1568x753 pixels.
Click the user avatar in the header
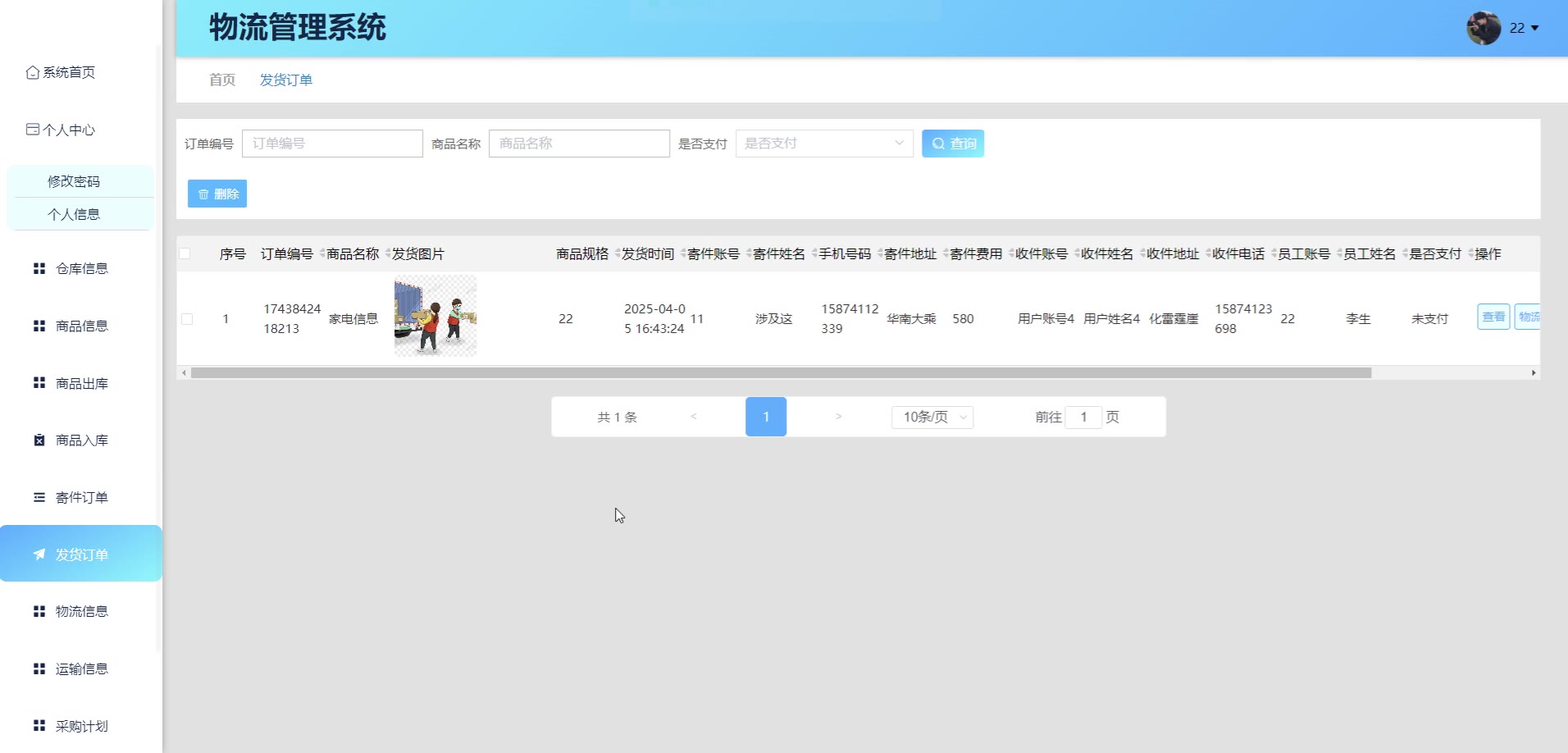click(1483, 28)
